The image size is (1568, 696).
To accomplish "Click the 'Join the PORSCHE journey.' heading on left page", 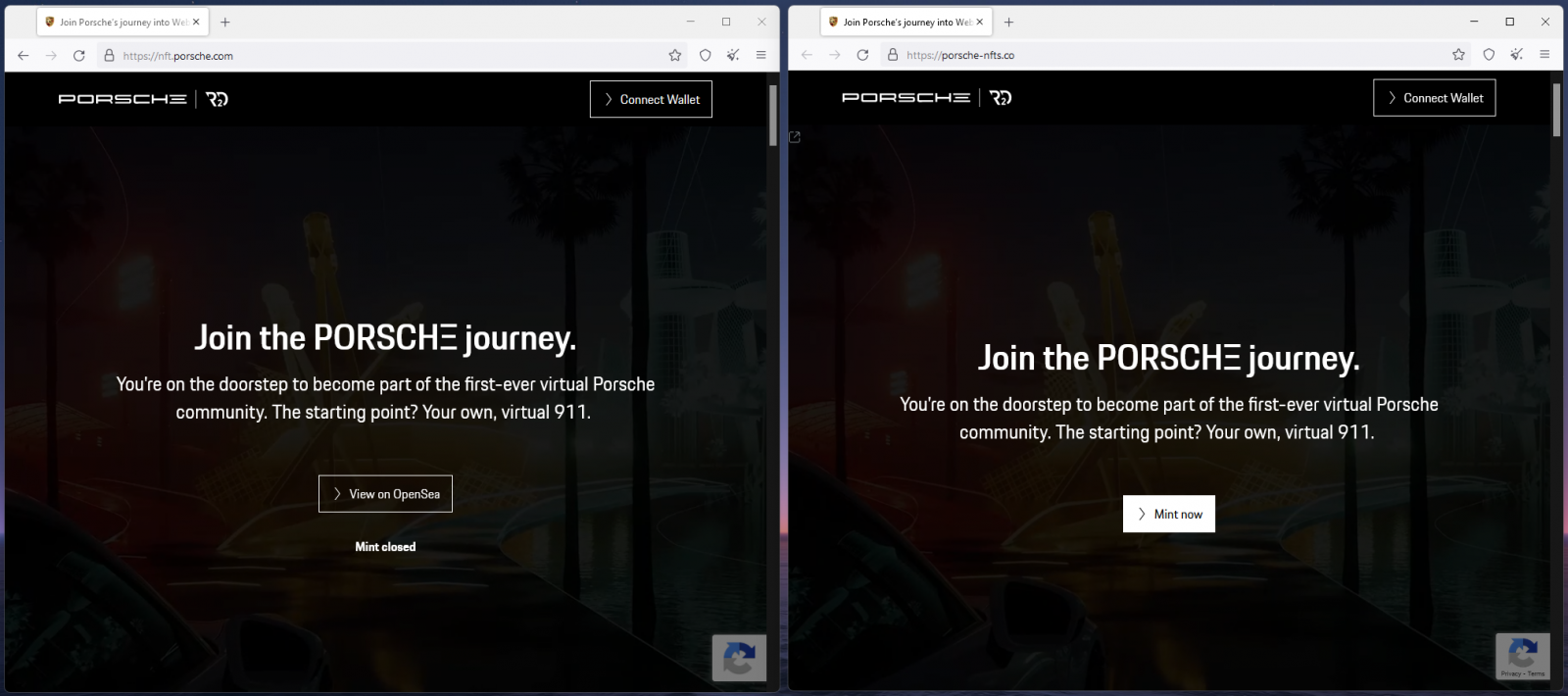I will [x=385, y=338].
